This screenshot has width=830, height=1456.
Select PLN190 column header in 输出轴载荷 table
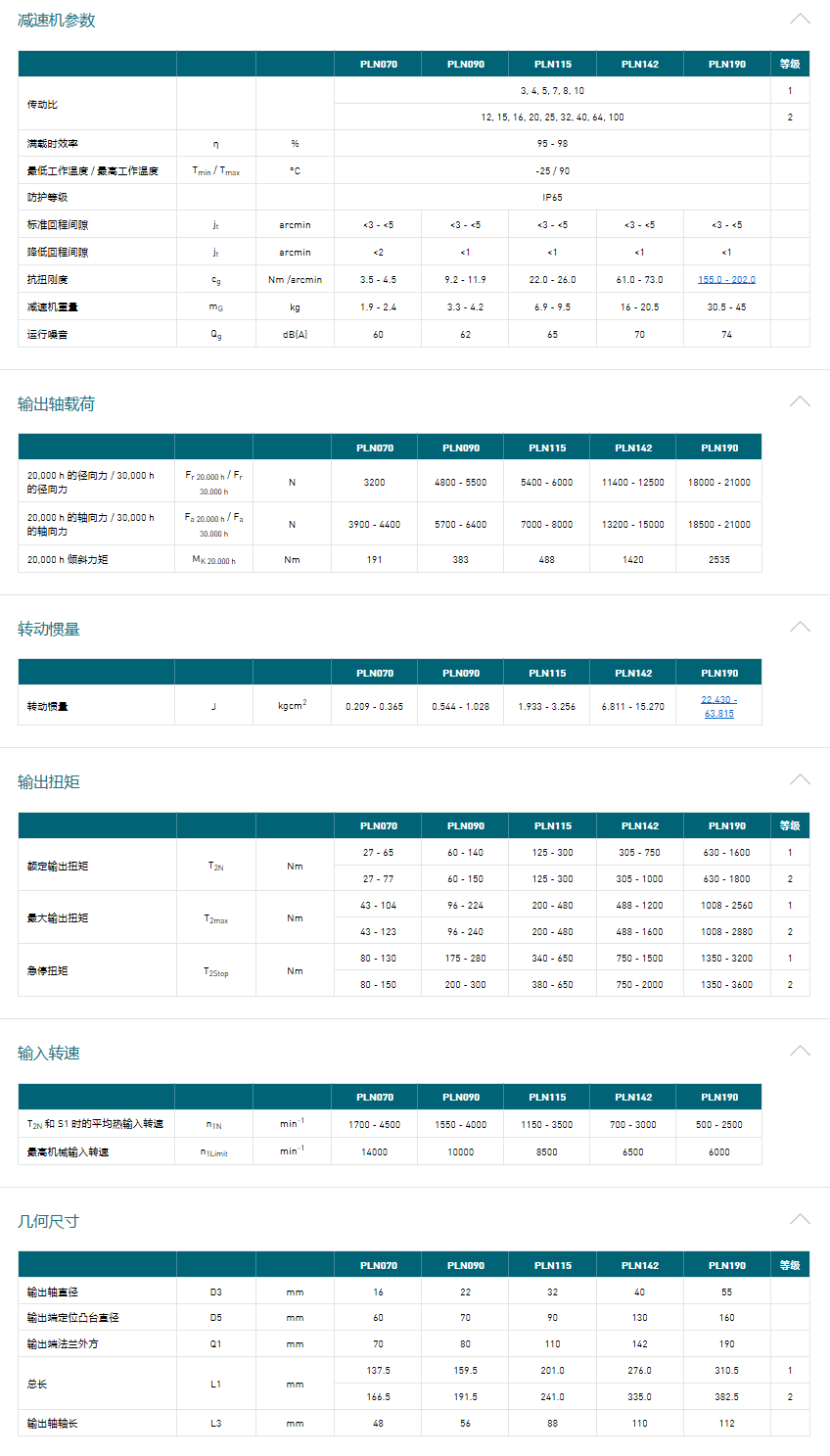[719, 448]
